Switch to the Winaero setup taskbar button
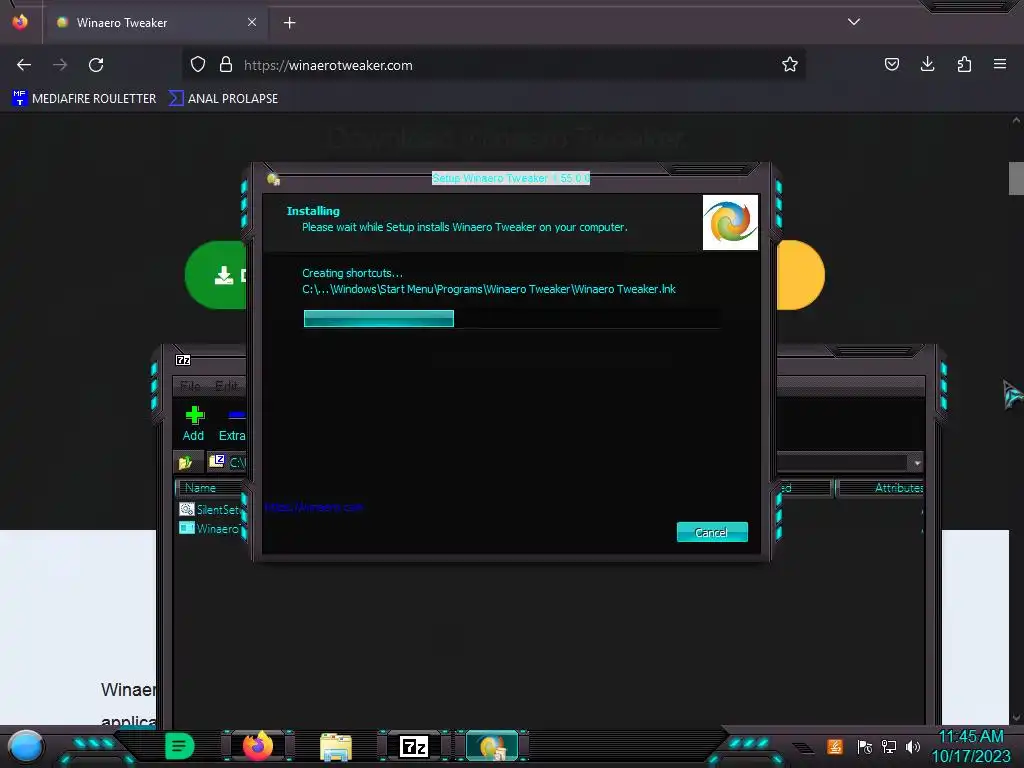The width and height of the screenshot is (1024, 768). 492,746
